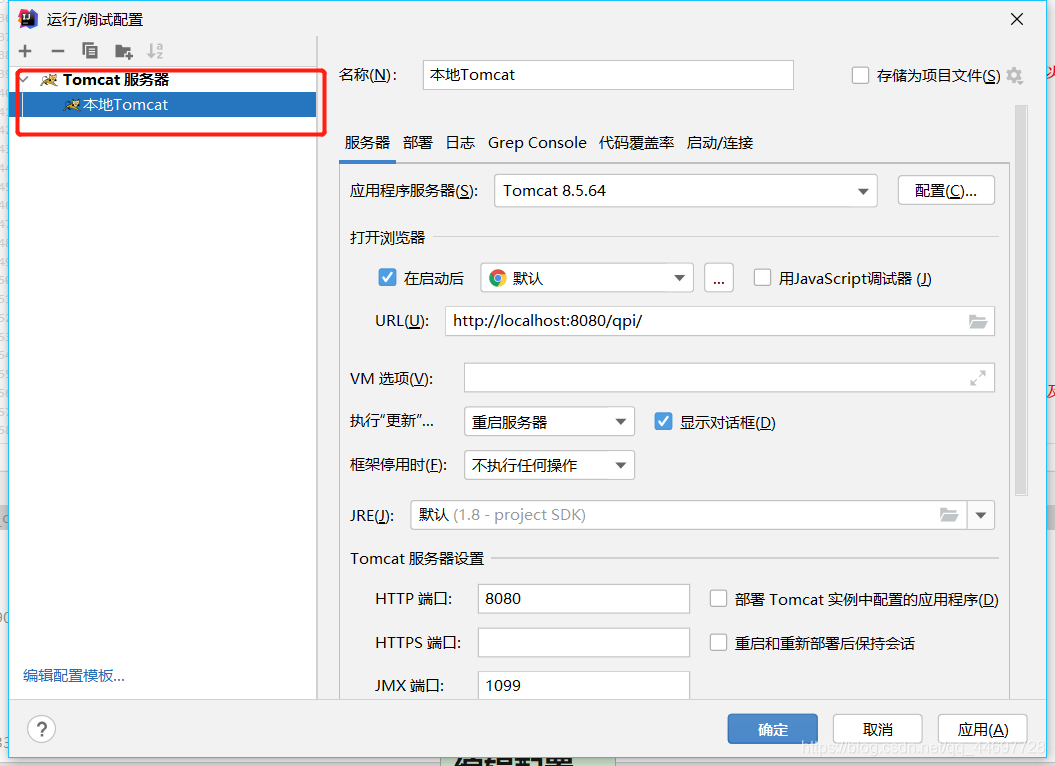Image resolution: width=1055 pixels, height=766 pixels.
Task: Switch to the 部署 tab
Action: [x=418, y=143]
